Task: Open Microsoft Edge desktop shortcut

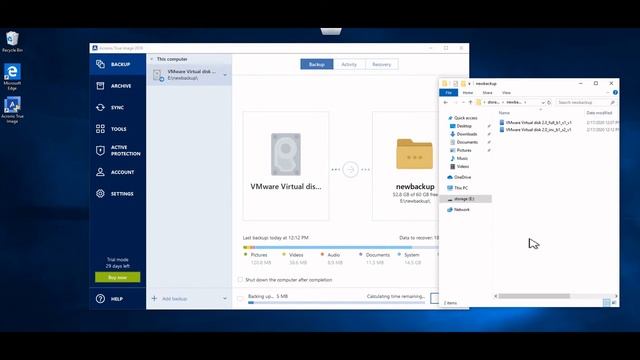Action: (12, 77)
